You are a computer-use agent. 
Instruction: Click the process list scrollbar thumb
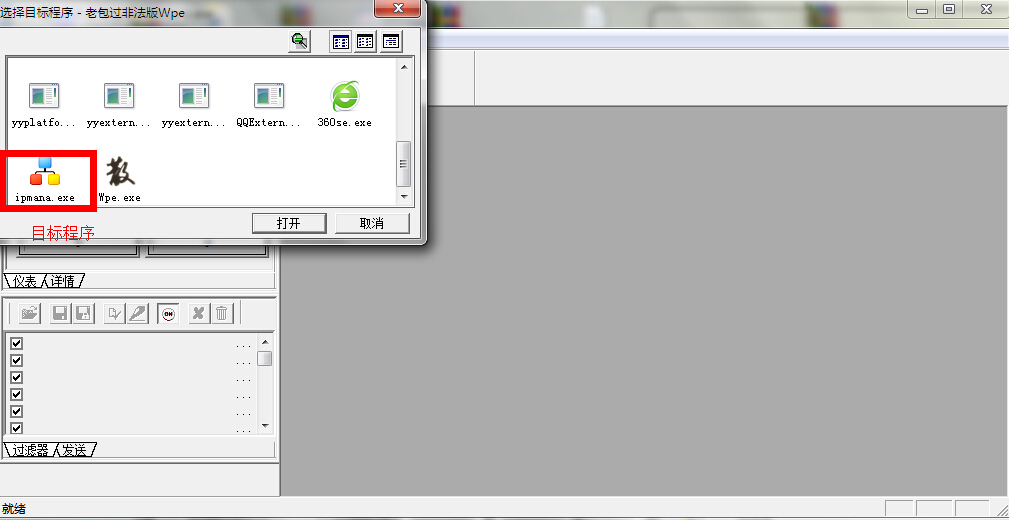(x=404, y=164)
